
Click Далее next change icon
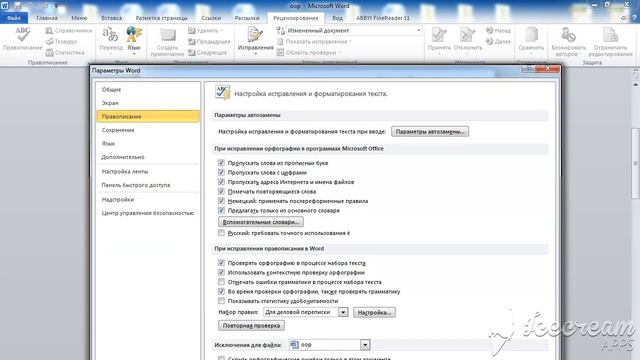(489, 42)
